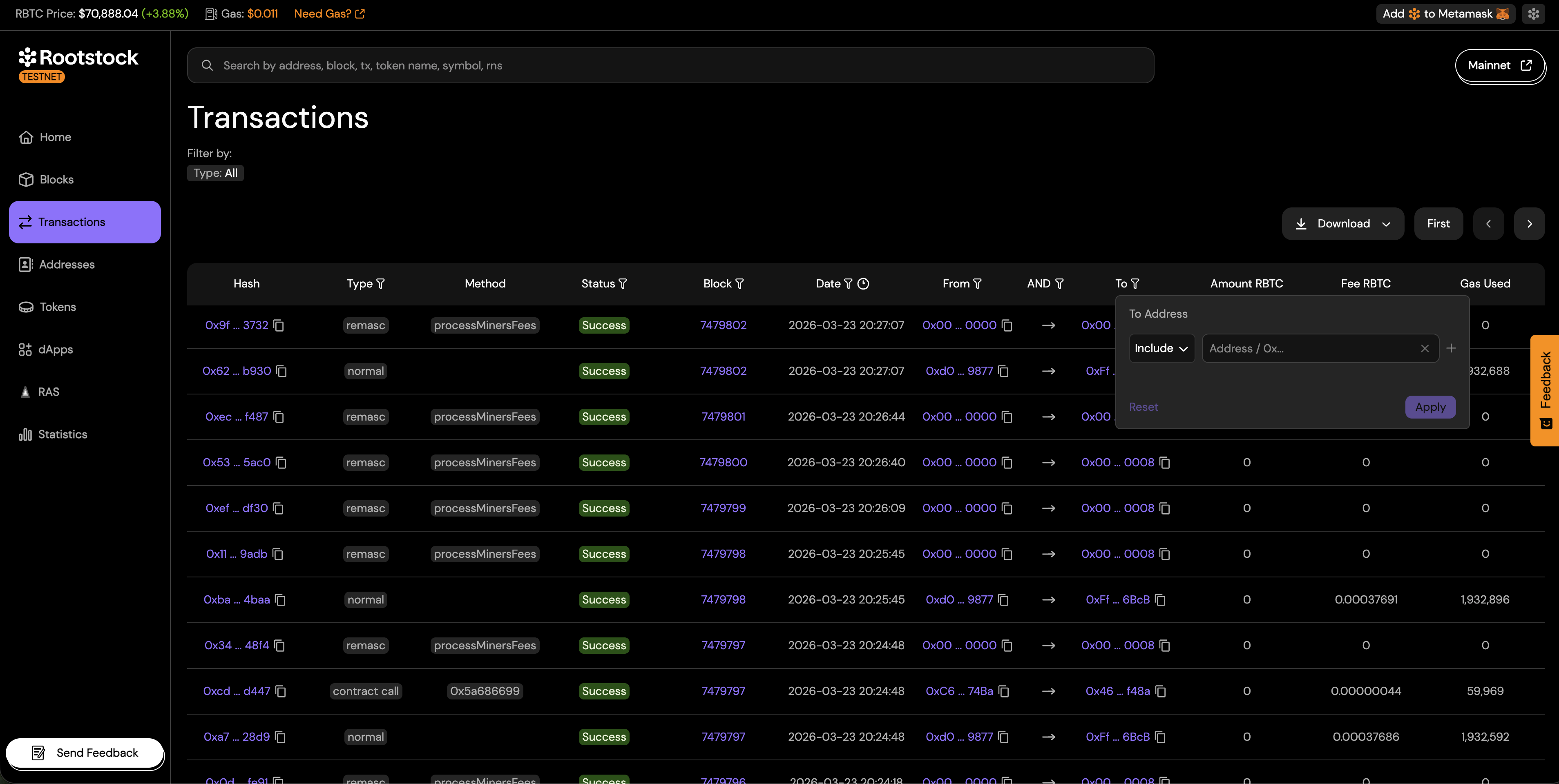Open the Tokens section

(58, 307)
